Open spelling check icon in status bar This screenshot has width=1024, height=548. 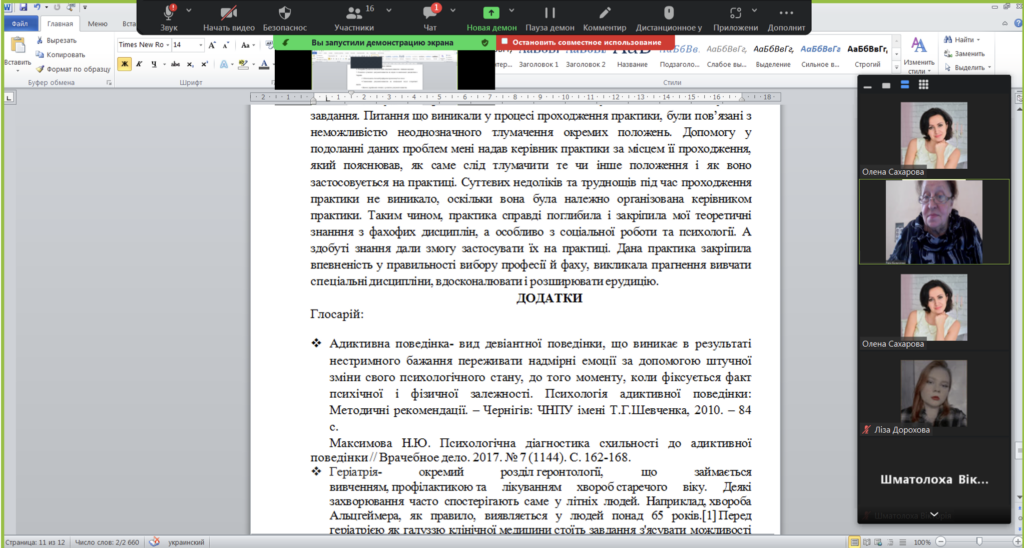tap(154, 541)
